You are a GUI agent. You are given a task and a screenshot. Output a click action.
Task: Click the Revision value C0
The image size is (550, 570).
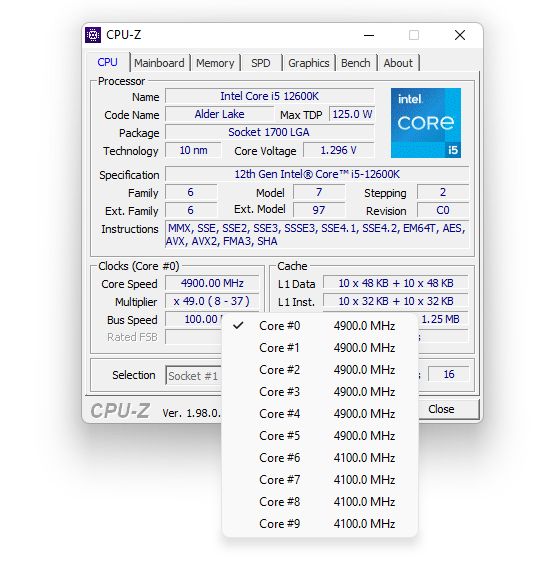click(x=443, y=210)
